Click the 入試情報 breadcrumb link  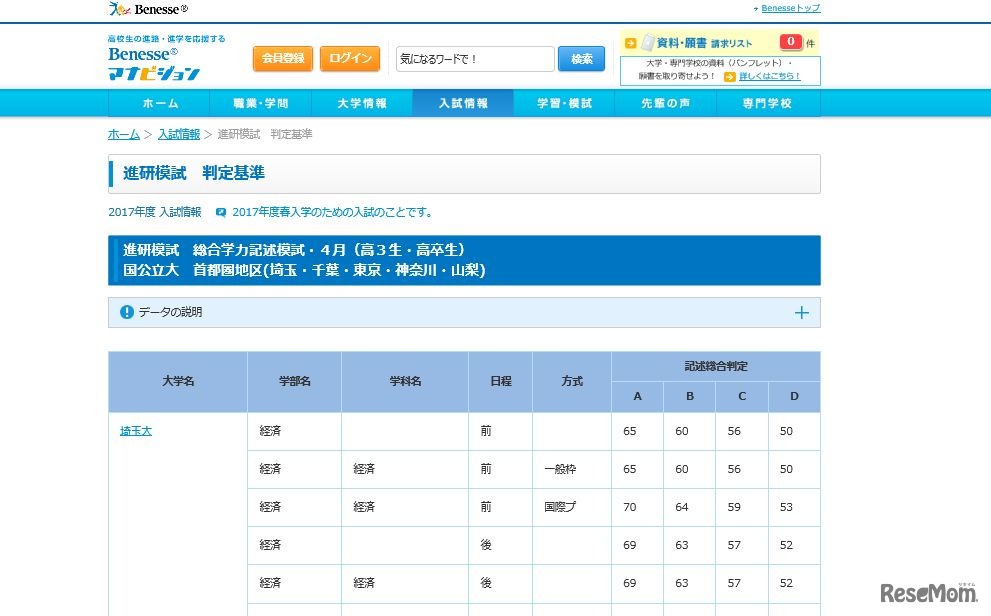click(179, 134)
